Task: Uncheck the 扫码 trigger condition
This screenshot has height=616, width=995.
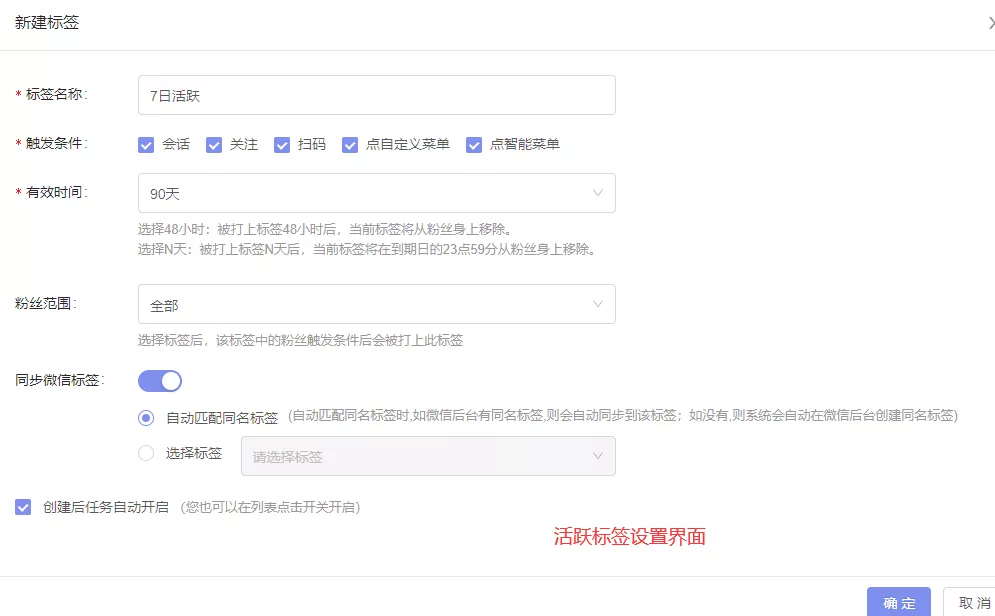Action: click(x=282, y=145)
